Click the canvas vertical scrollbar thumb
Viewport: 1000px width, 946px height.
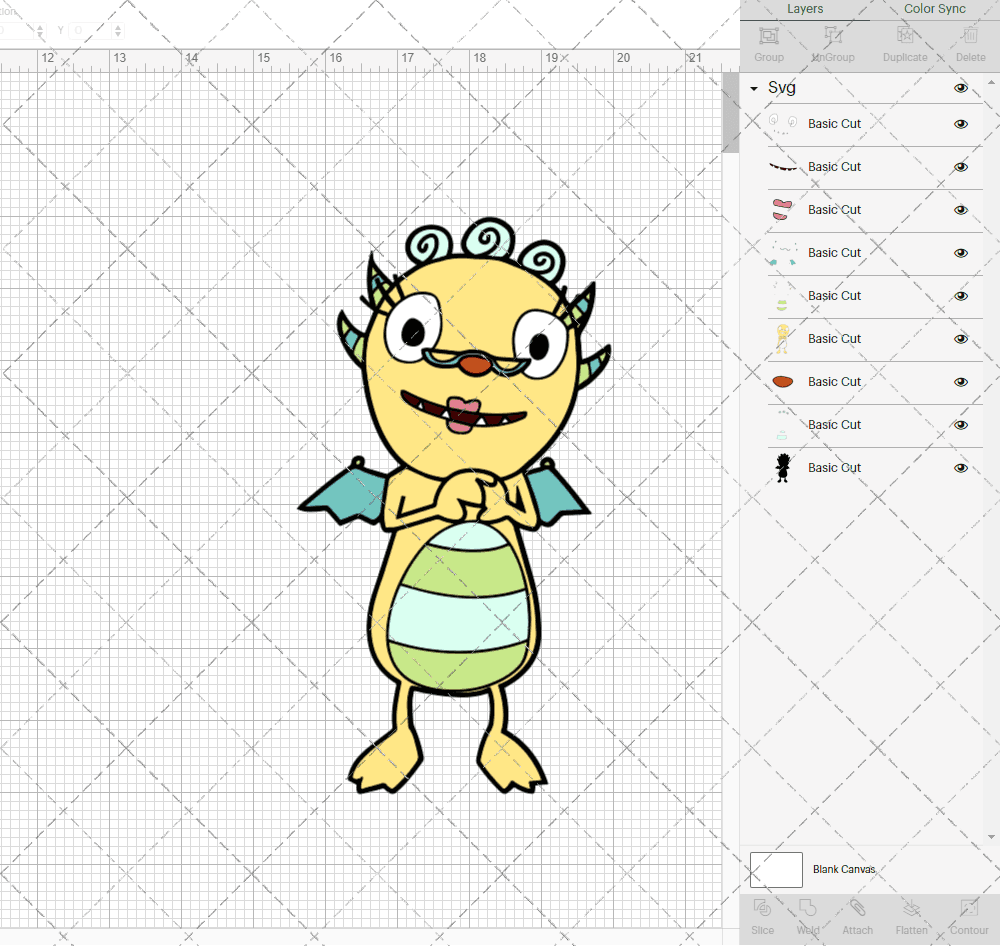click(730, 113)
